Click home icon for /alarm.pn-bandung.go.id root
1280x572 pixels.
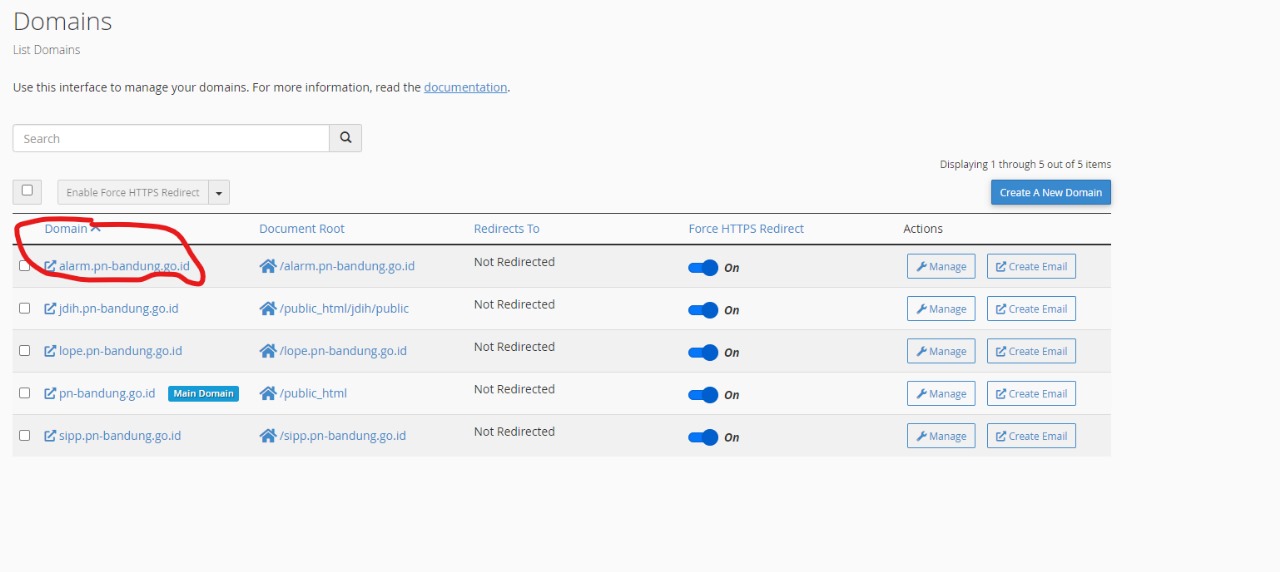[267, 266]
